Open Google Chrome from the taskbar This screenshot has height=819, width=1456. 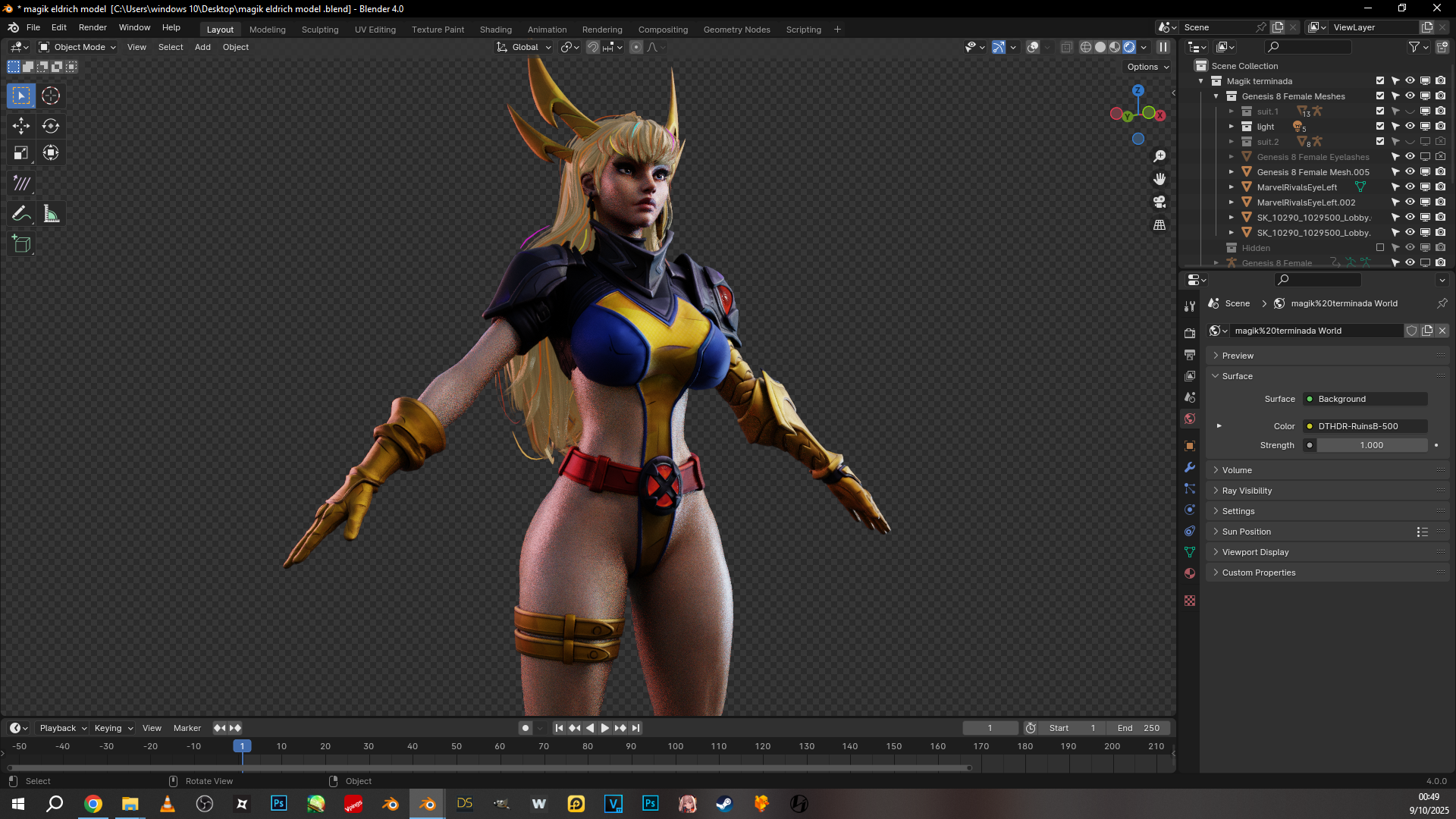93,804
